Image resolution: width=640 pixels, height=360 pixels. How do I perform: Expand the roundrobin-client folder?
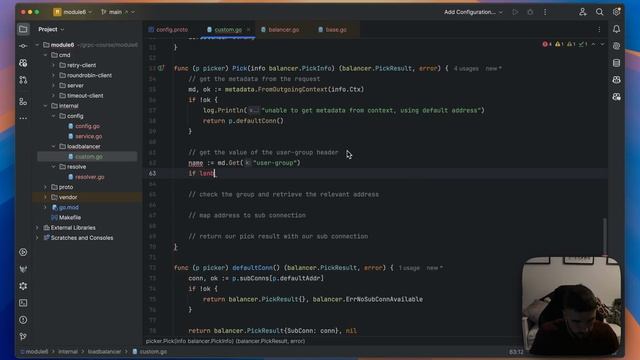(53, 76)
